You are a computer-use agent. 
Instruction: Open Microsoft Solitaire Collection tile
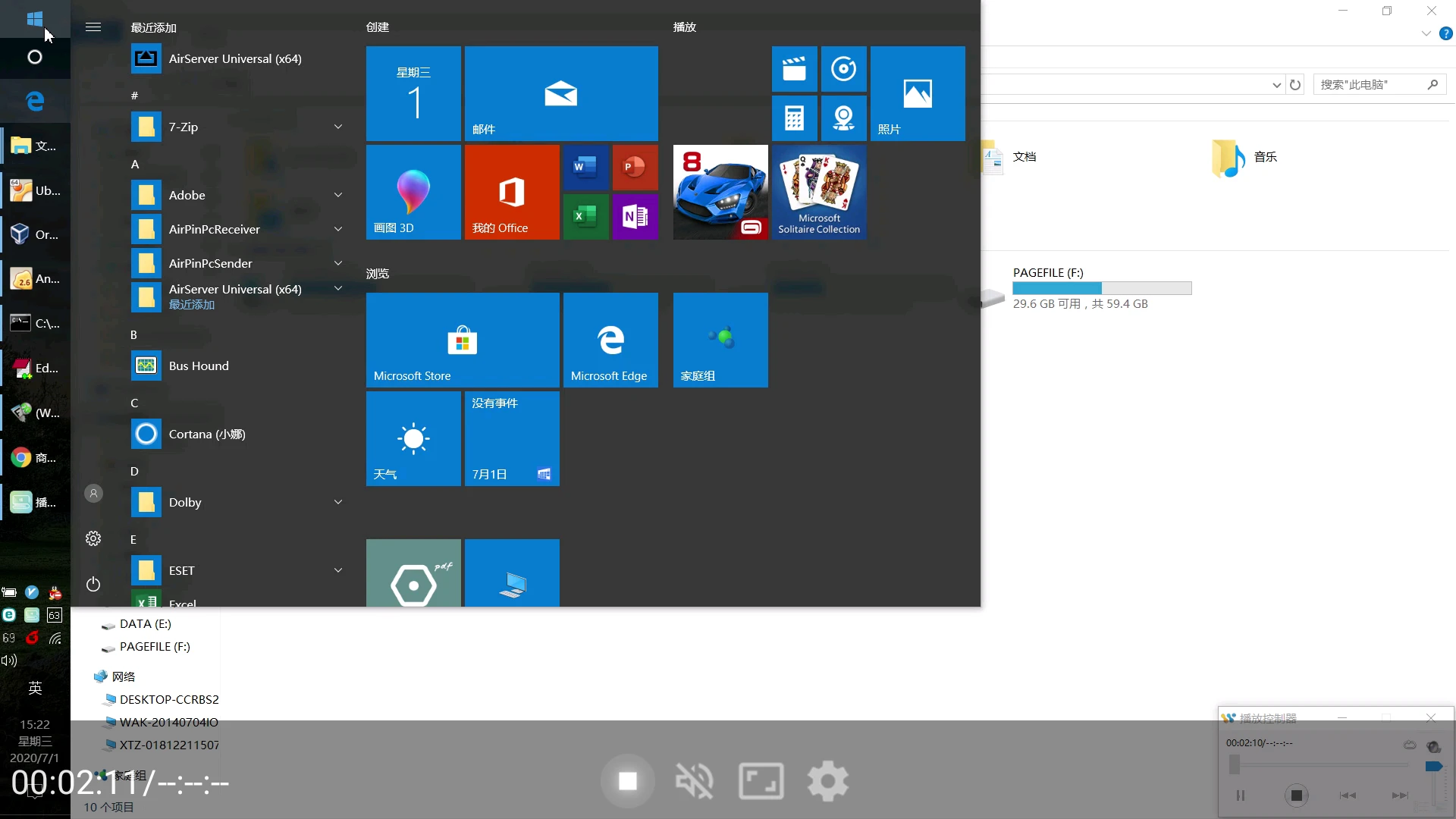click(818, 192)
